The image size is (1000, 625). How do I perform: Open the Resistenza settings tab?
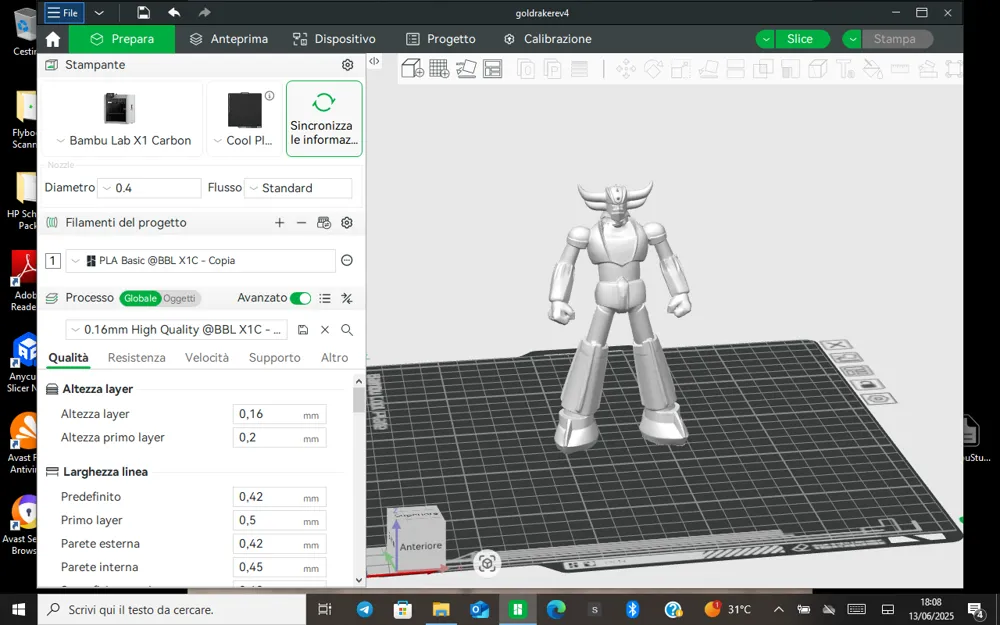(x=136, y=358)
